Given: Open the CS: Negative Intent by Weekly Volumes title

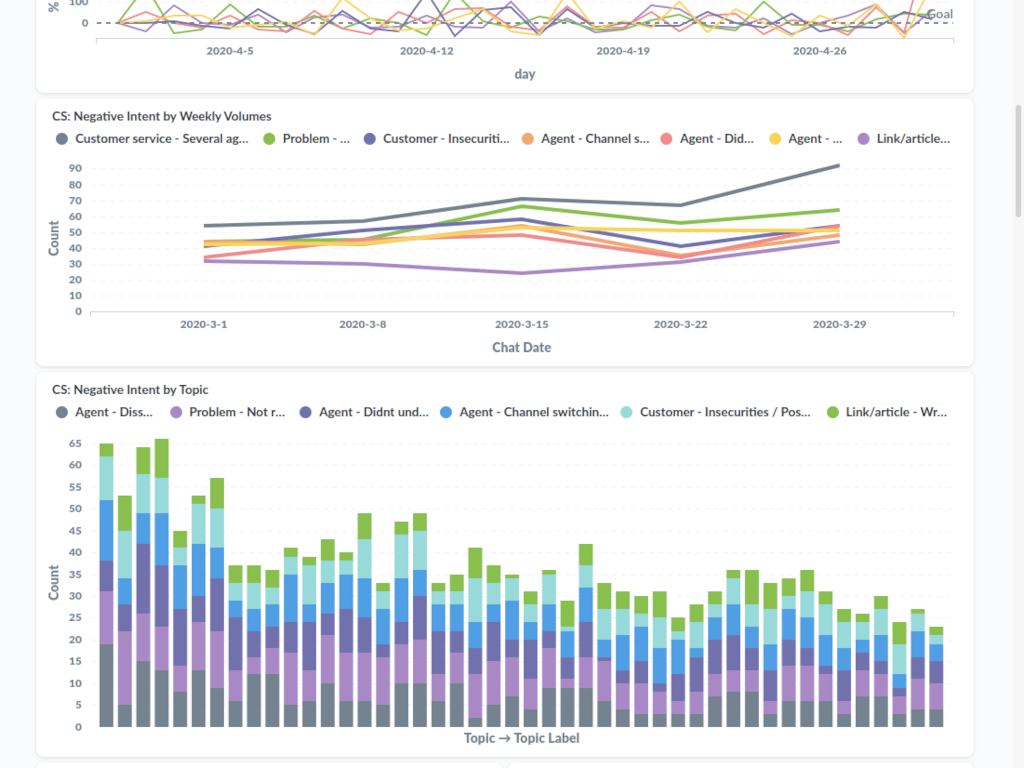Looking at the screenshot, I should tap(161, 116).
